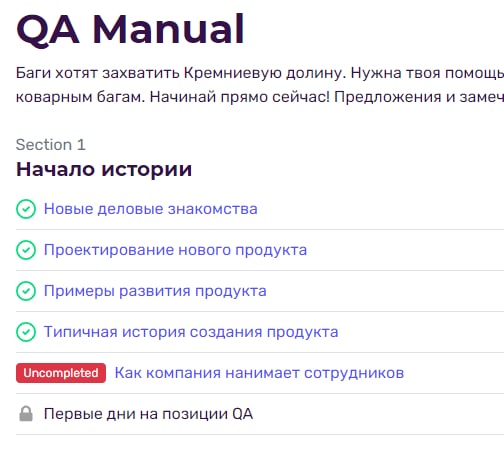Click the description line starting "коварным багам"
The image size is (504, 452).
tap(260, 97)
